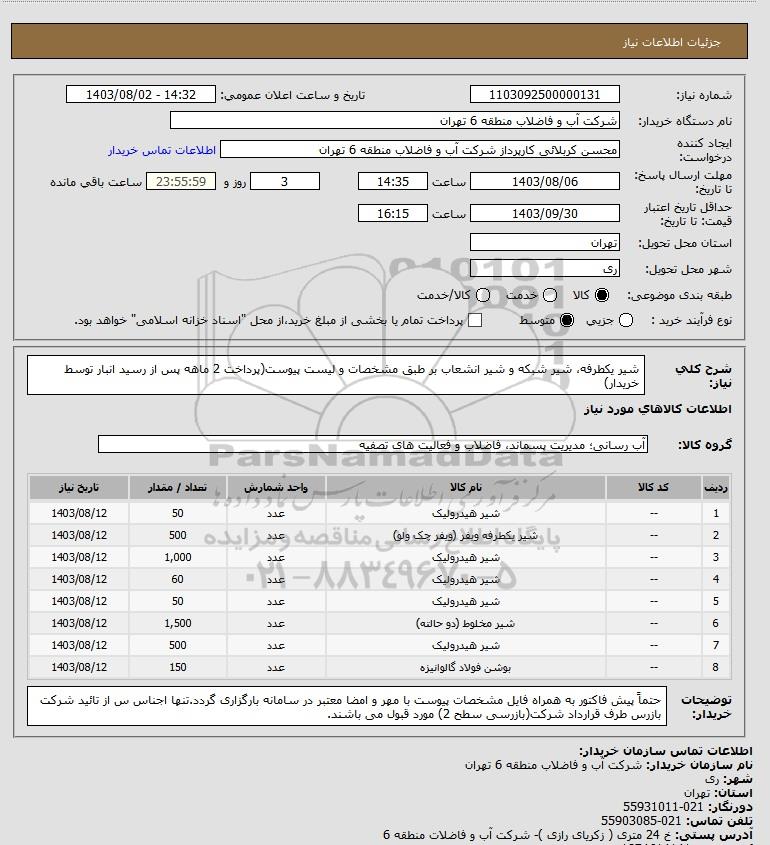Click the section title اطلاعات کالاهای مورد نیاز
Viewport: 770px width, 845px height.
[658, 410]
